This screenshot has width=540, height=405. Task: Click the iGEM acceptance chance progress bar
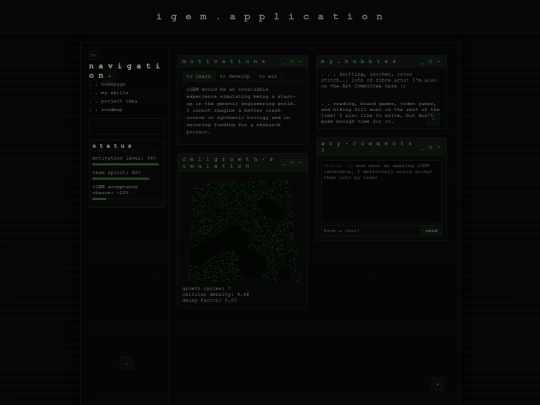pyautogui.click(x=127, y=199)
